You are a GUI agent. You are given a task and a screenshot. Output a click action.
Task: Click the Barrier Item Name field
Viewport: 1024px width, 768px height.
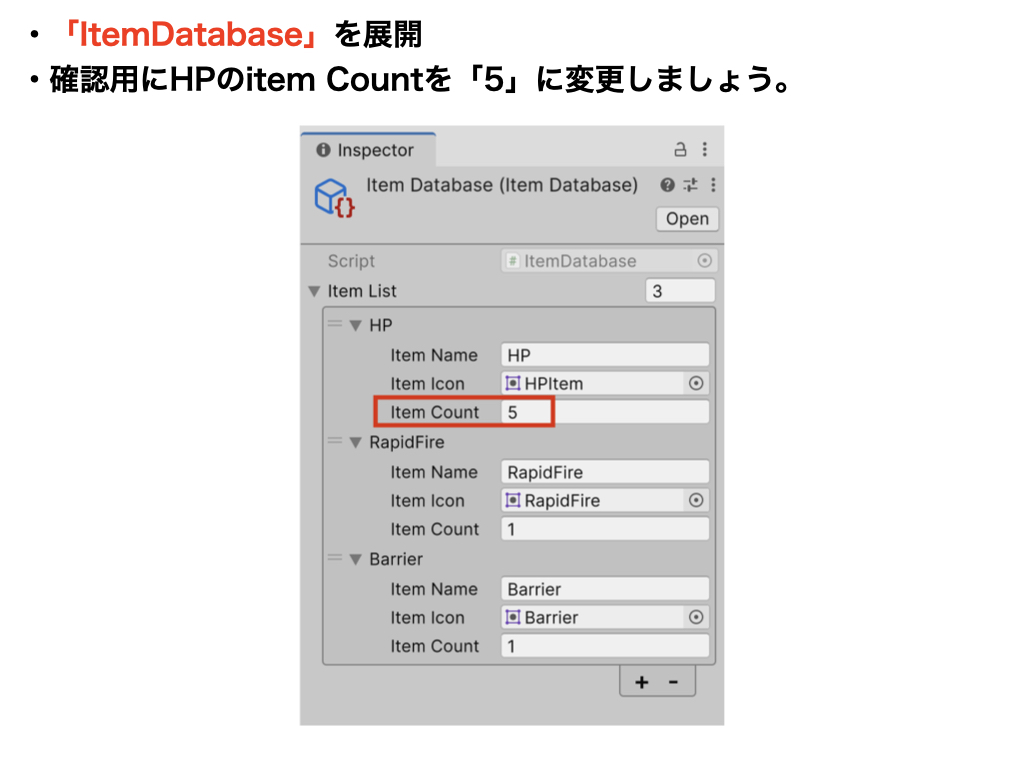(x=605, y=588)
